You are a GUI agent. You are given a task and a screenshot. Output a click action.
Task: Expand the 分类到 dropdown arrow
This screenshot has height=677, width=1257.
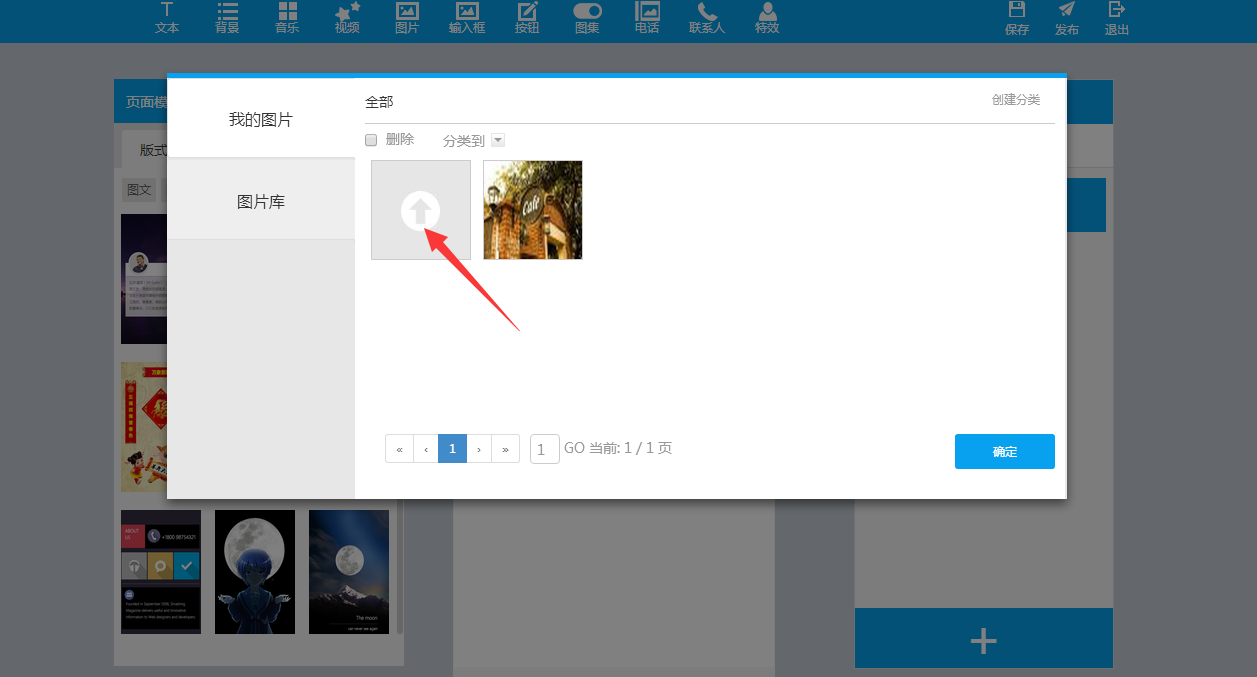point(498,141)
